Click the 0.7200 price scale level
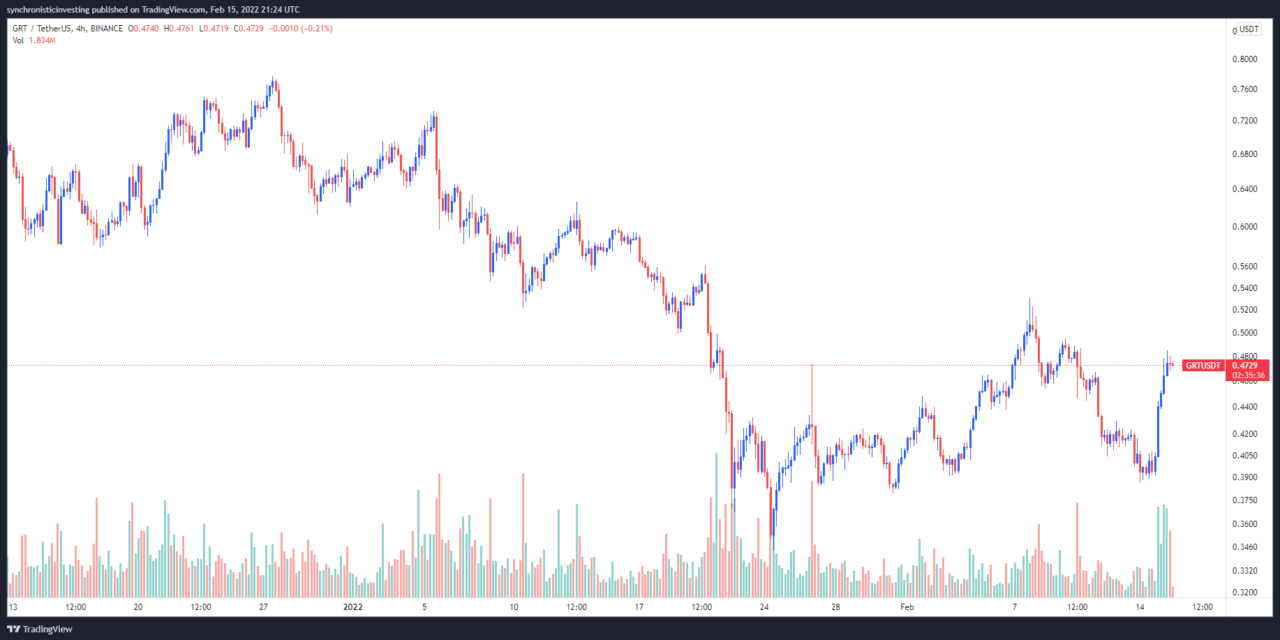Screen dimensions: 1280x640 coord(1246,121)
